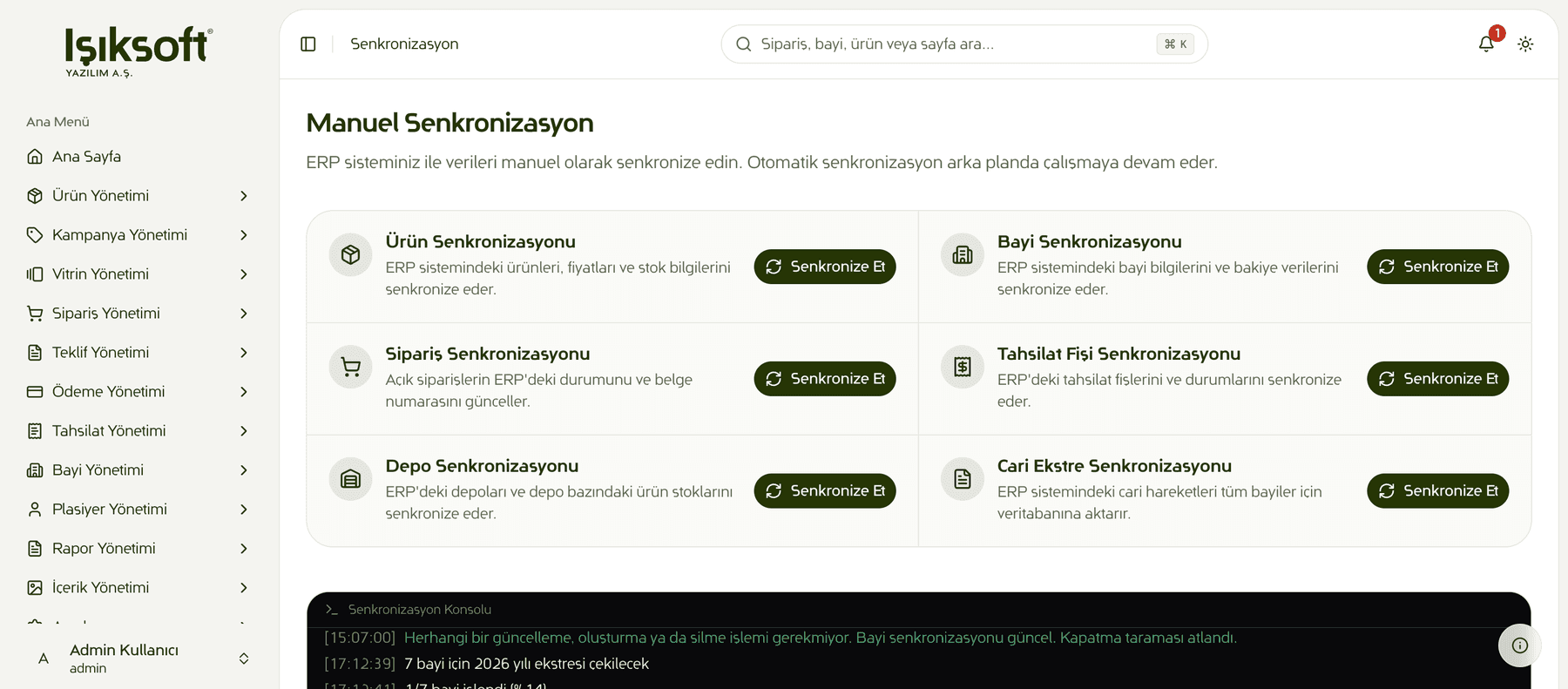Viewport: 1568px width, 689px height.
Task: Click the Kampanya Yönetimi tag icon
Action: 35,235
